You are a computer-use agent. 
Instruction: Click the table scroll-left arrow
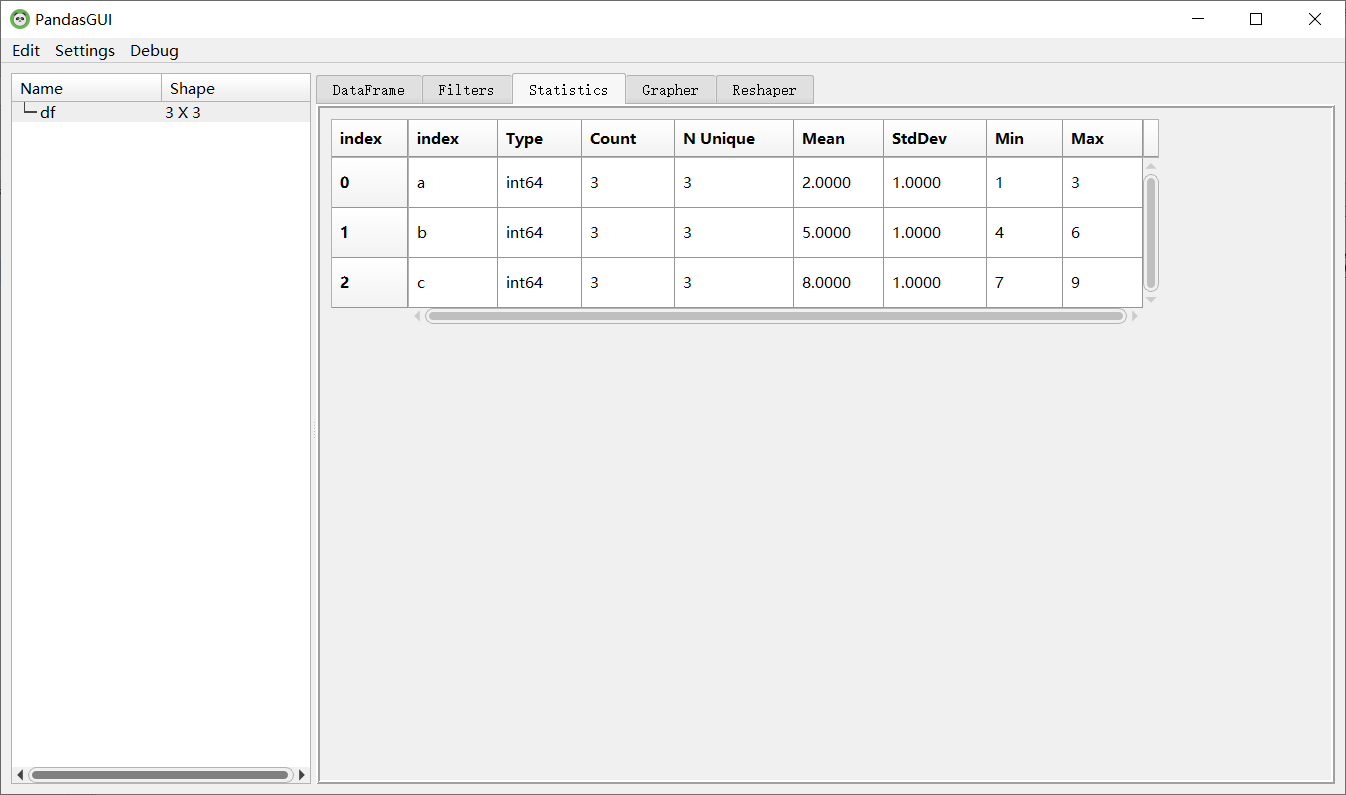(x=418, y=316)
